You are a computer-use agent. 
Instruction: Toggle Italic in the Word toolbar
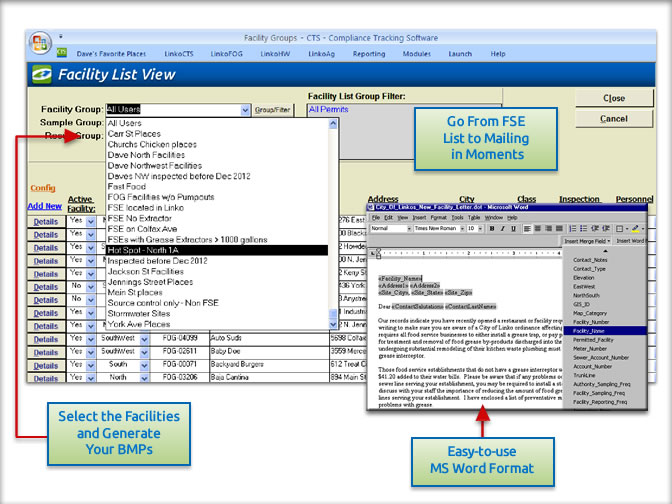[x=503, y=229]
